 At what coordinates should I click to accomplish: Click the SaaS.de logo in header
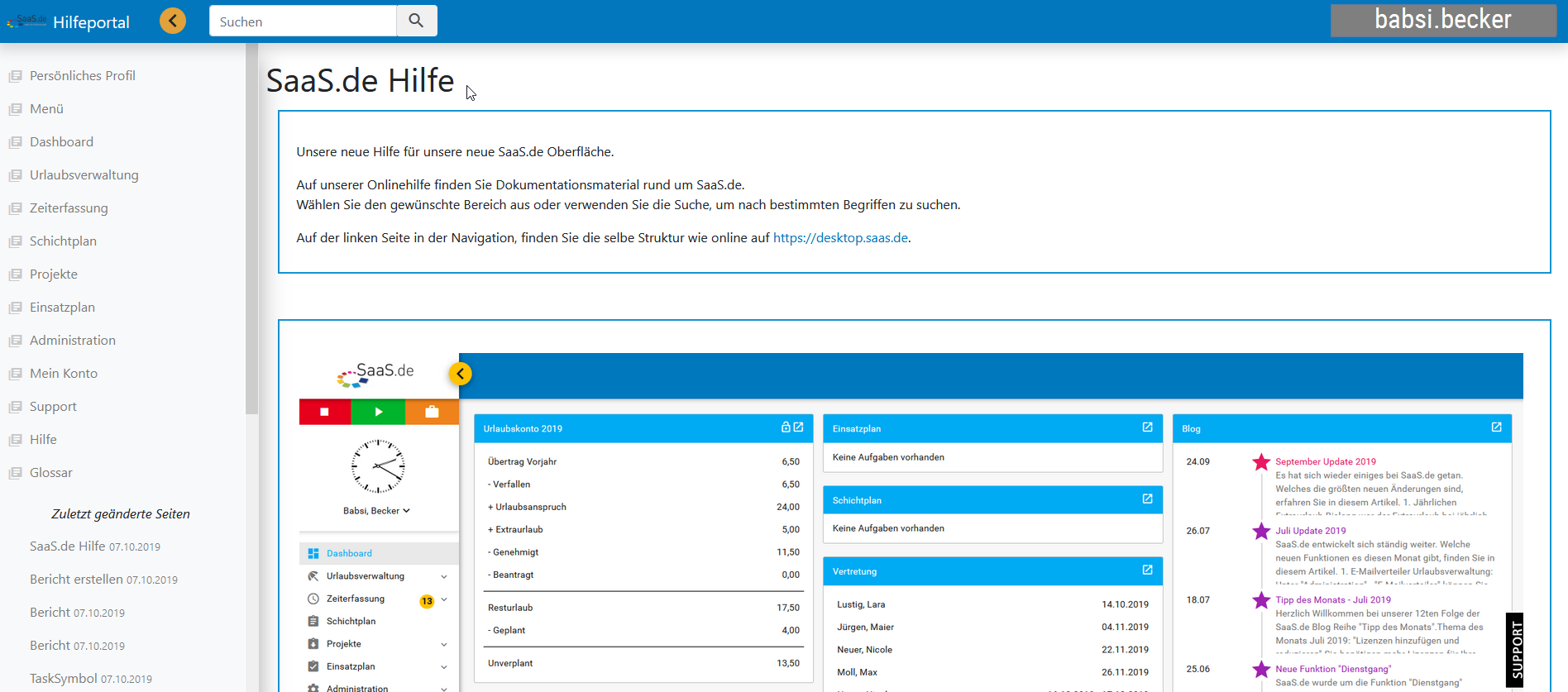click(x=26, y=21)
